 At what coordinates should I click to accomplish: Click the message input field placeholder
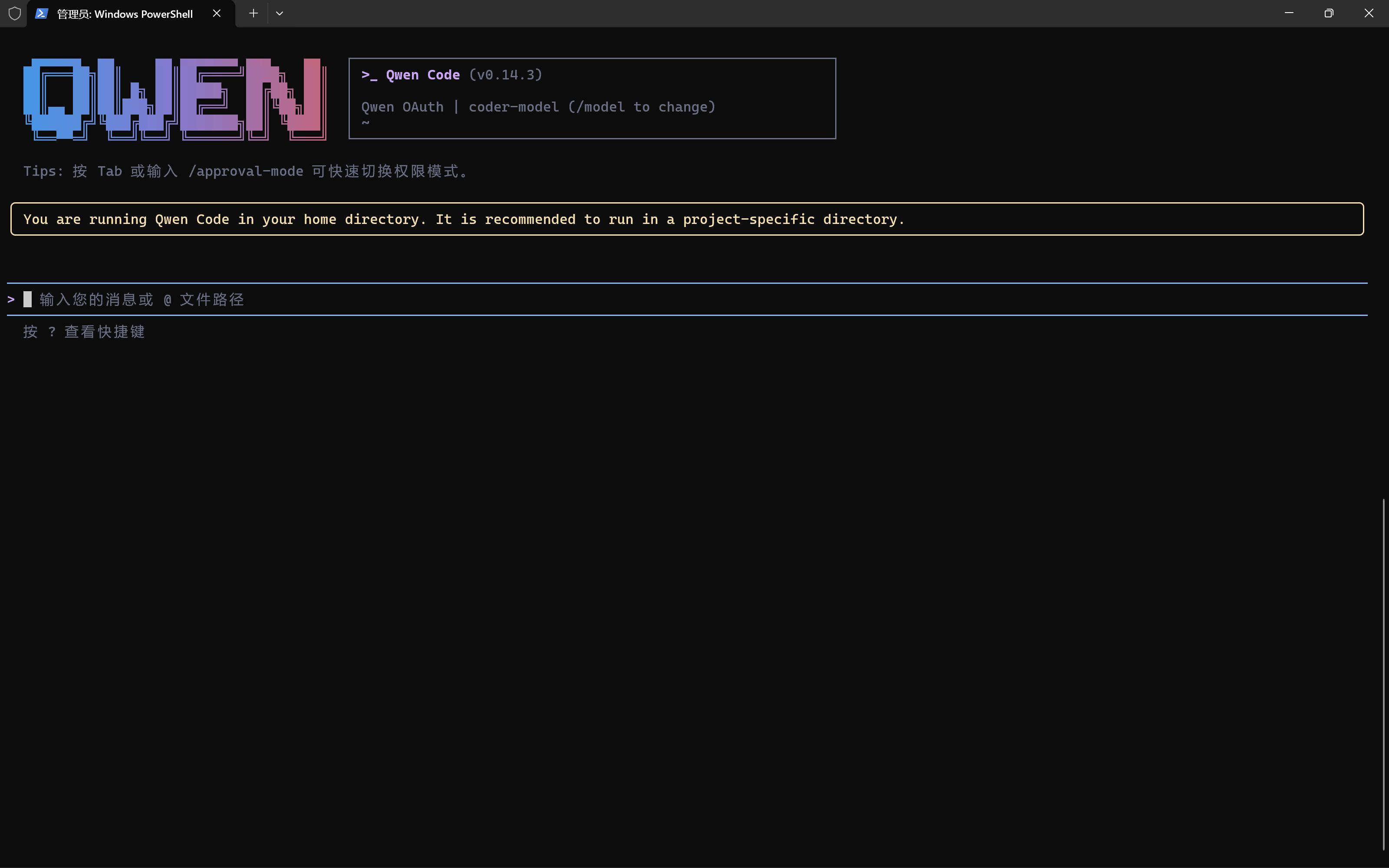142,299
